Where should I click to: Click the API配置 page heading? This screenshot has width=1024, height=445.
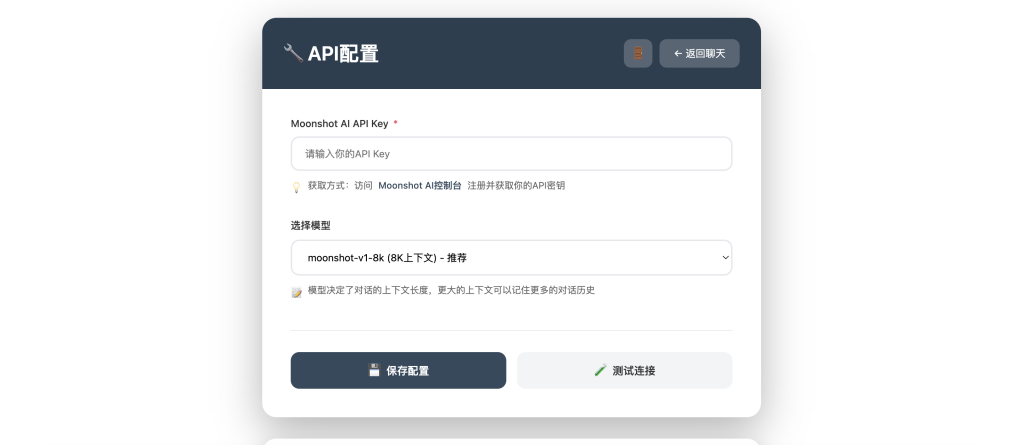pos(343,54)
